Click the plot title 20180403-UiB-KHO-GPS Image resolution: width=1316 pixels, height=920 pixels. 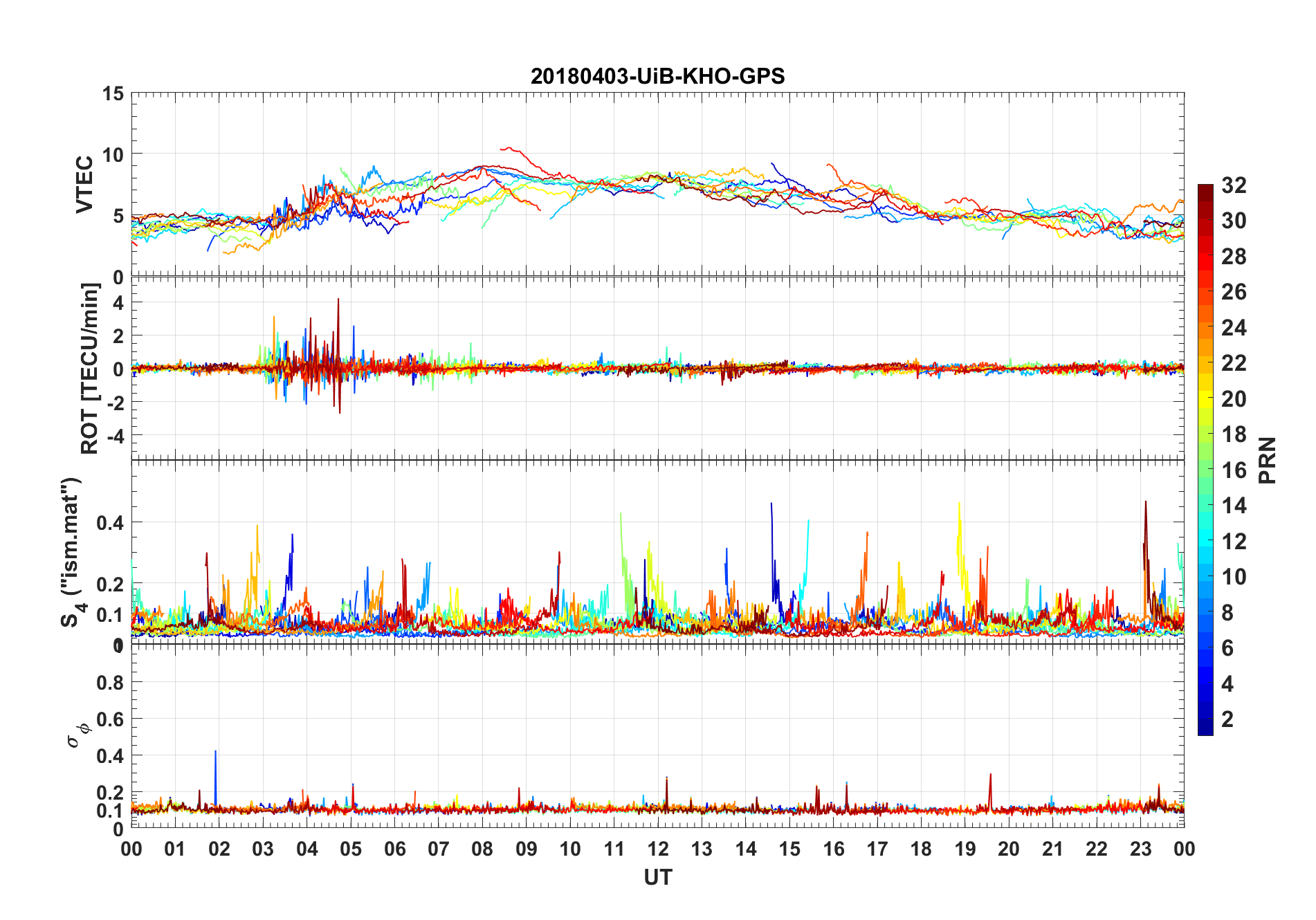click(x=657, y=76)
